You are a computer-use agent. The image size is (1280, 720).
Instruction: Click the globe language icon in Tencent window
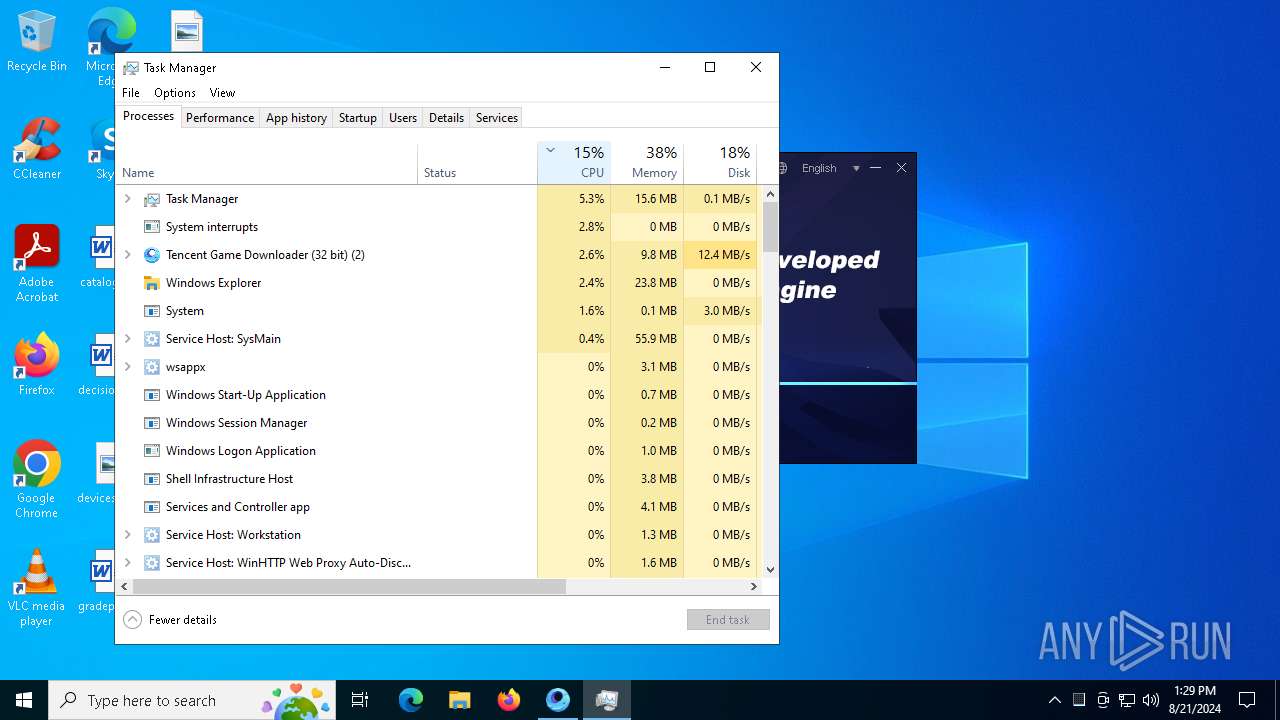pyautogui.click(x=784, y=168)
